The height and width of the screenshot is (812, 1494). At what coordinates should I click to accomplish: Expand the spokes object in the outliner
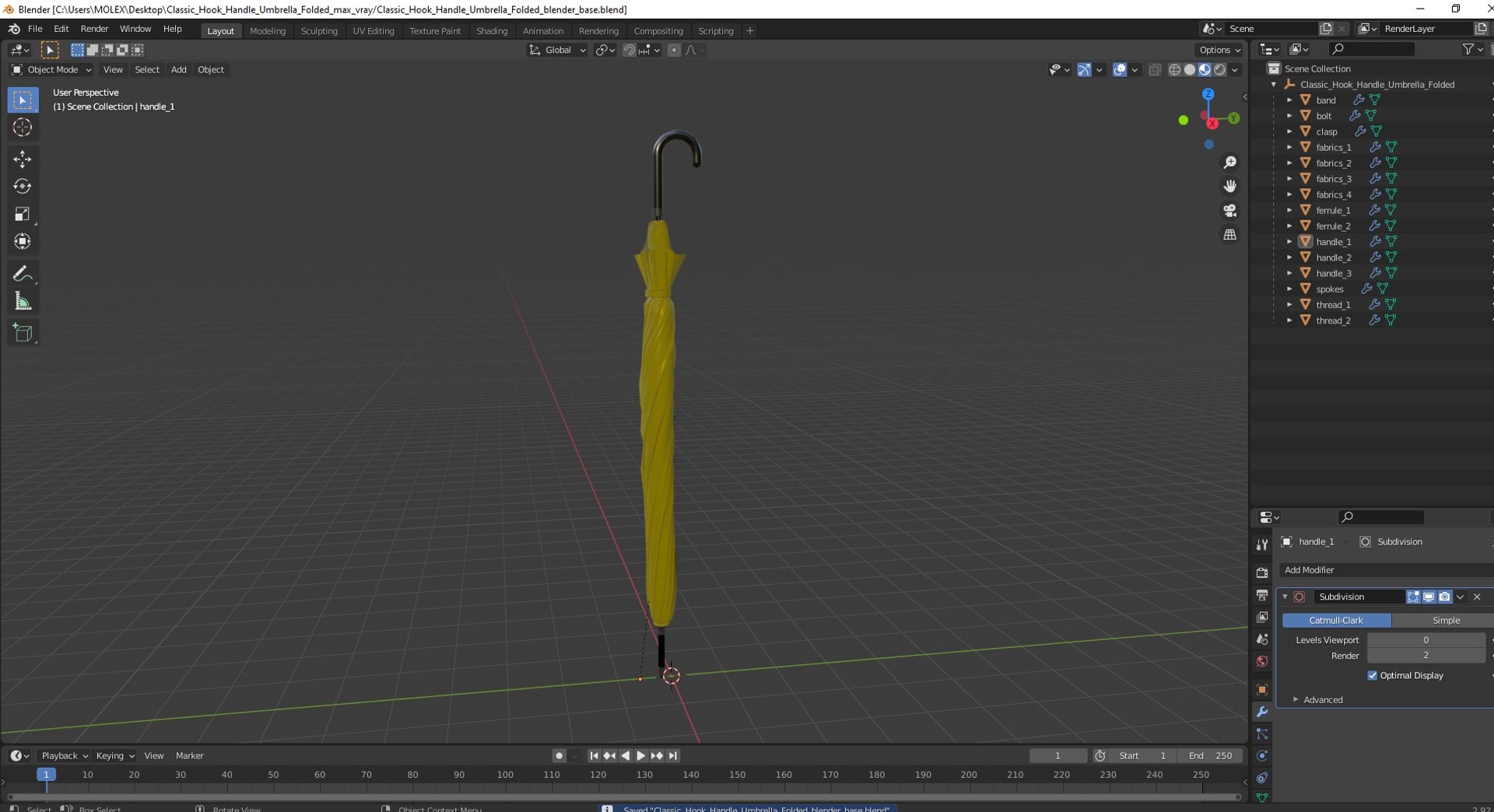[1289, 289]
